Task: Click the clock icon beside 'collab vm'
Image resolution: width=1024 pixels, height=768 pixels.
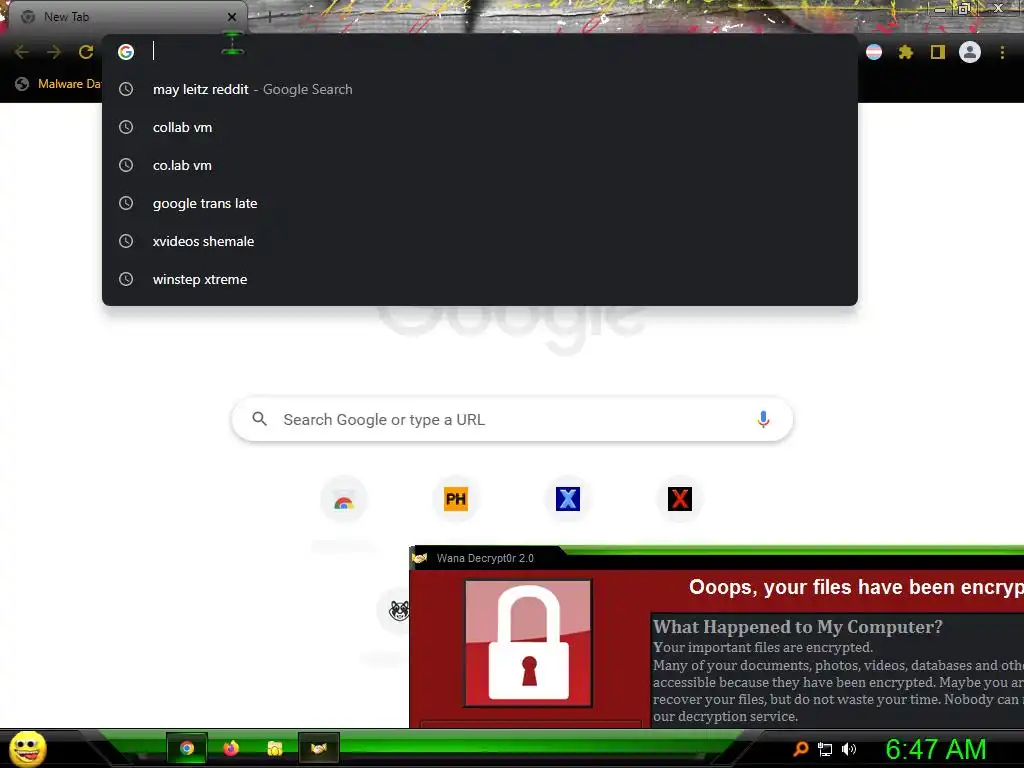Action: (126, 127)
